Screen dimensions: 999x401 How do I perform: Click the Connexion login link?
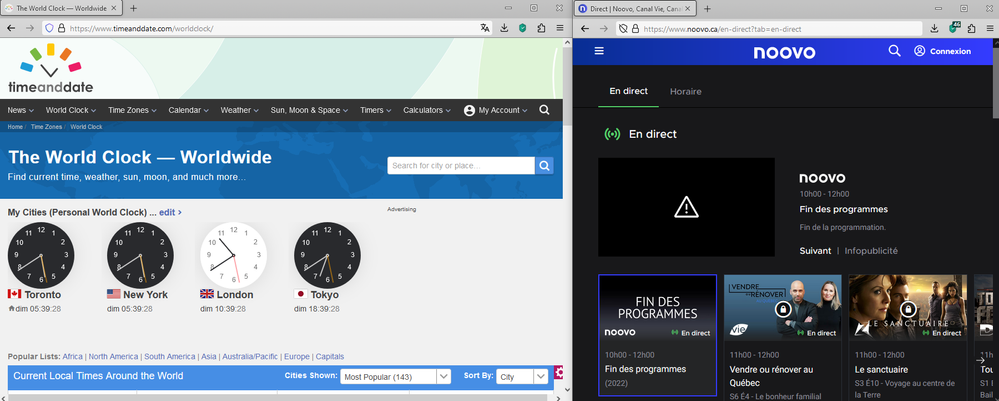pyautogui.click(x=951, y=51)
